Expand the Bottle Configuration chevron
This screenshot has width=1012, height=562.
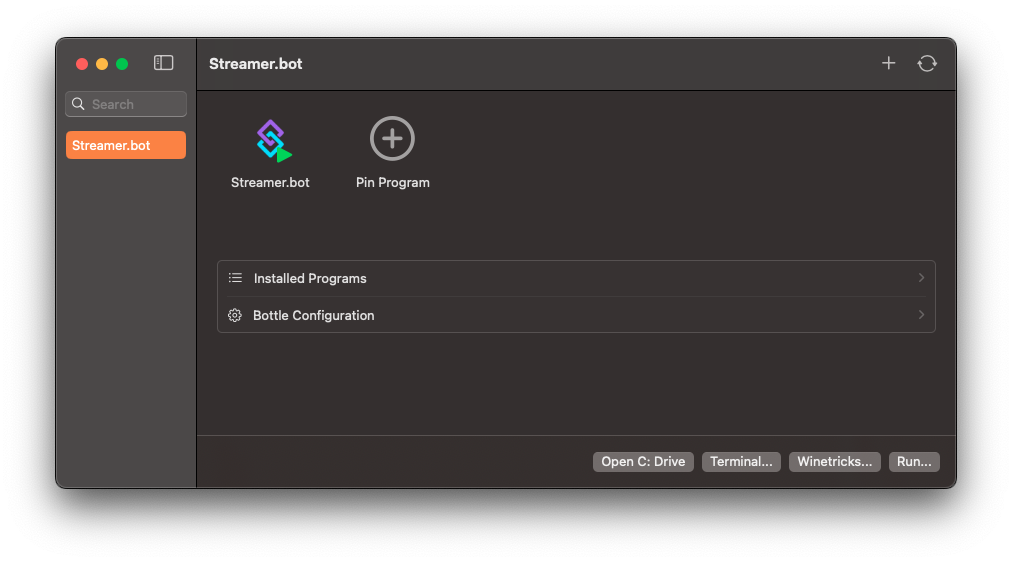pyautogui.click(x=921, y=315)
